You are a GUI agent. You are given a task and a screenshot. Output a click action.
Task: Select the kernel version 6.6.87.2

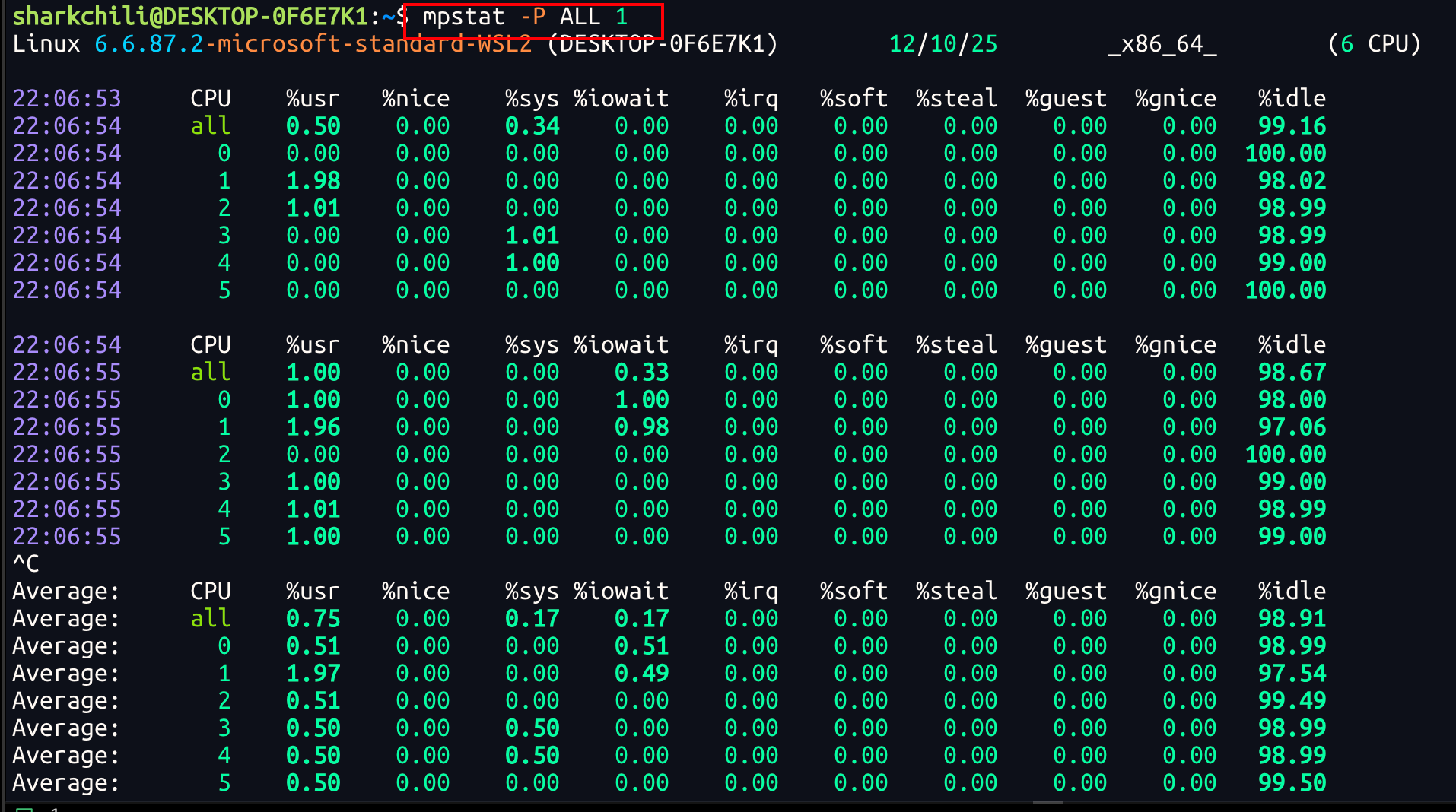click(149, 44)
